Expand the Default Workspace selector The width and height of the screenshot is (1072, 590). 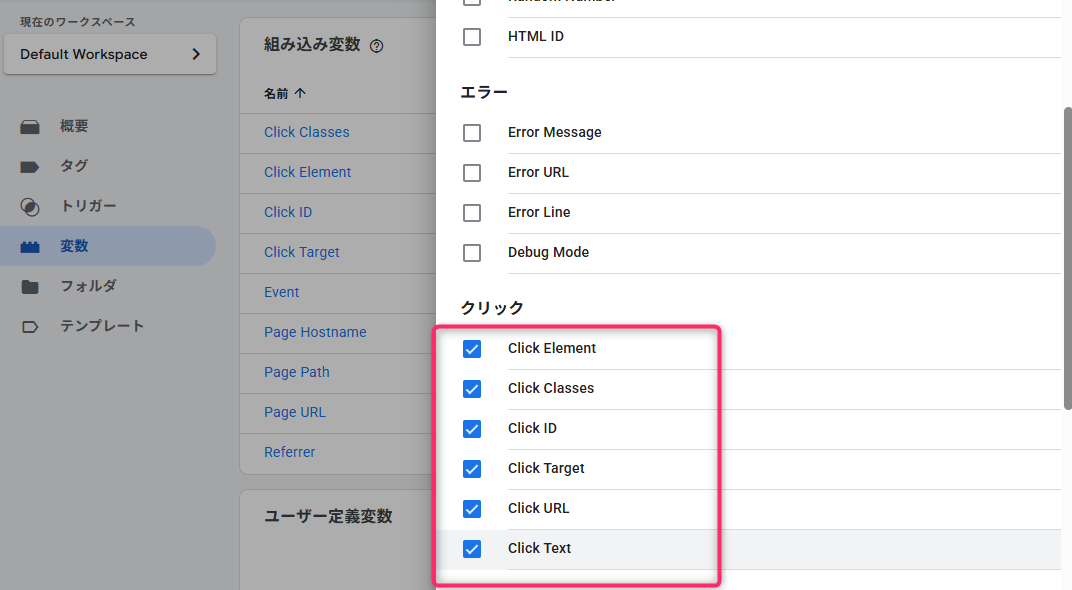coord(110,55)
